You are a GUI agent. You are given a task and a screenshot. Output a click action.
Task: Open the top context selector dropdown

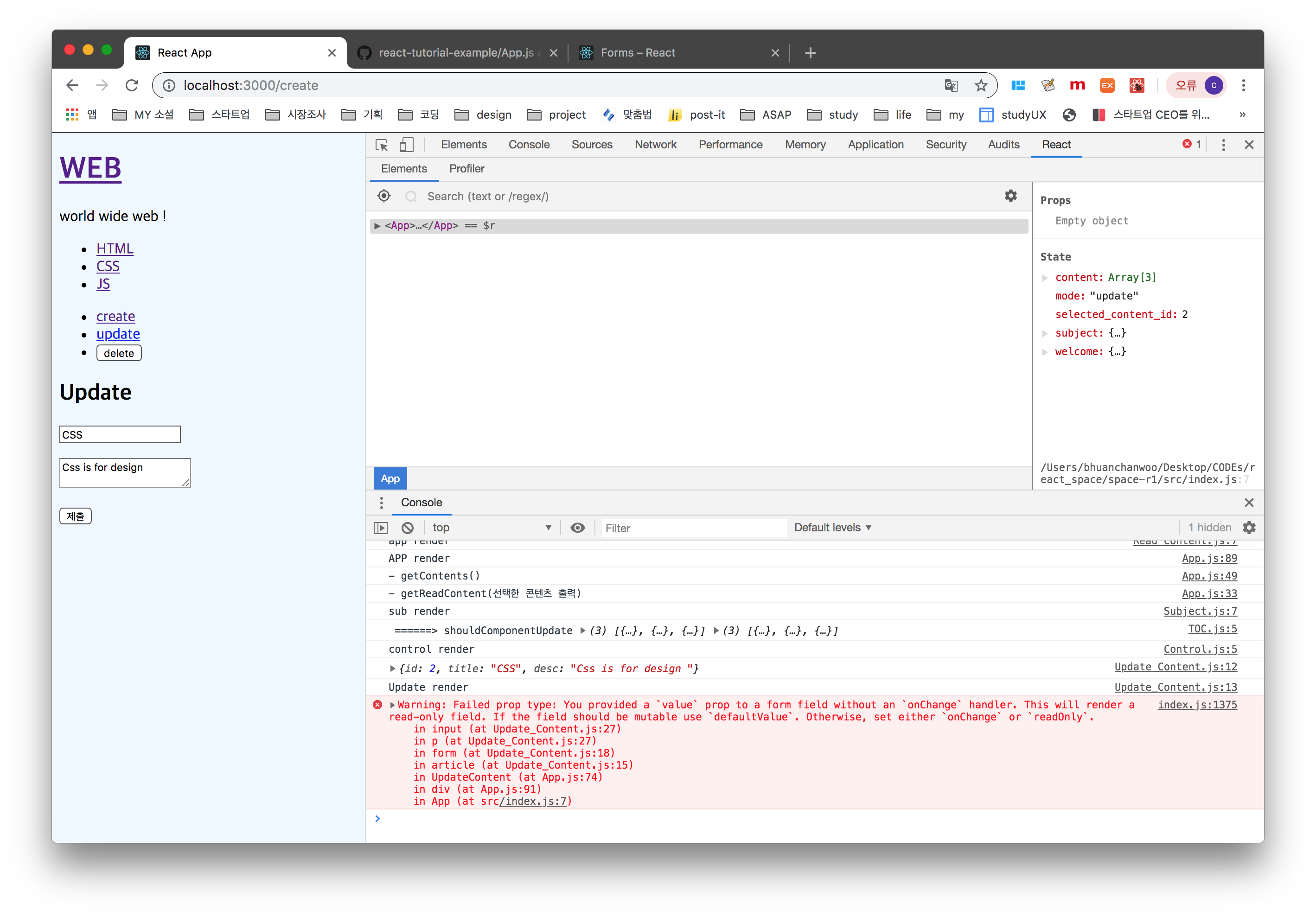[x=491, y=527]
